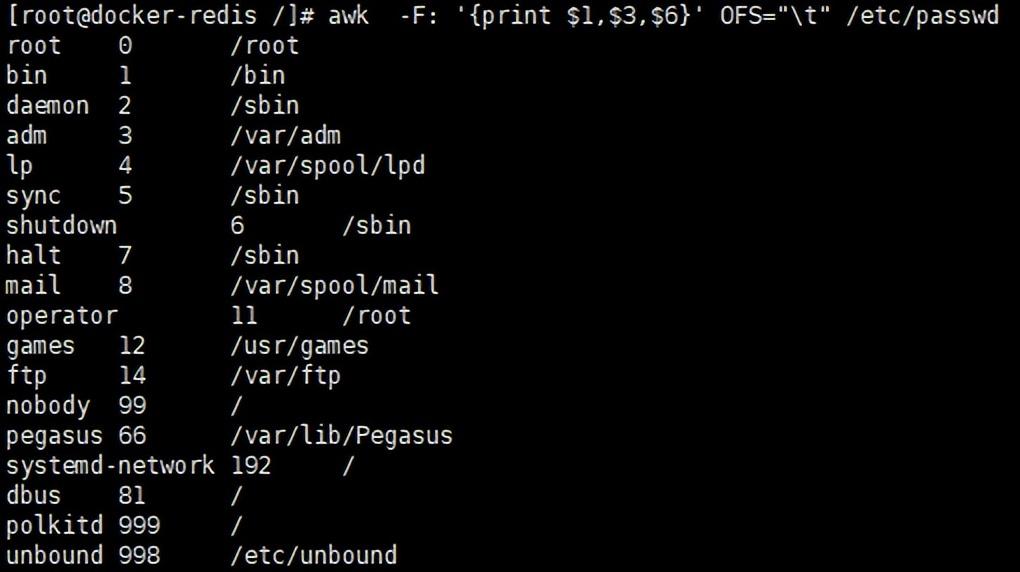Screen dimensions: 1020x572
Task: Click the /var/ftp directory text
Action: [x=286, y=376]
